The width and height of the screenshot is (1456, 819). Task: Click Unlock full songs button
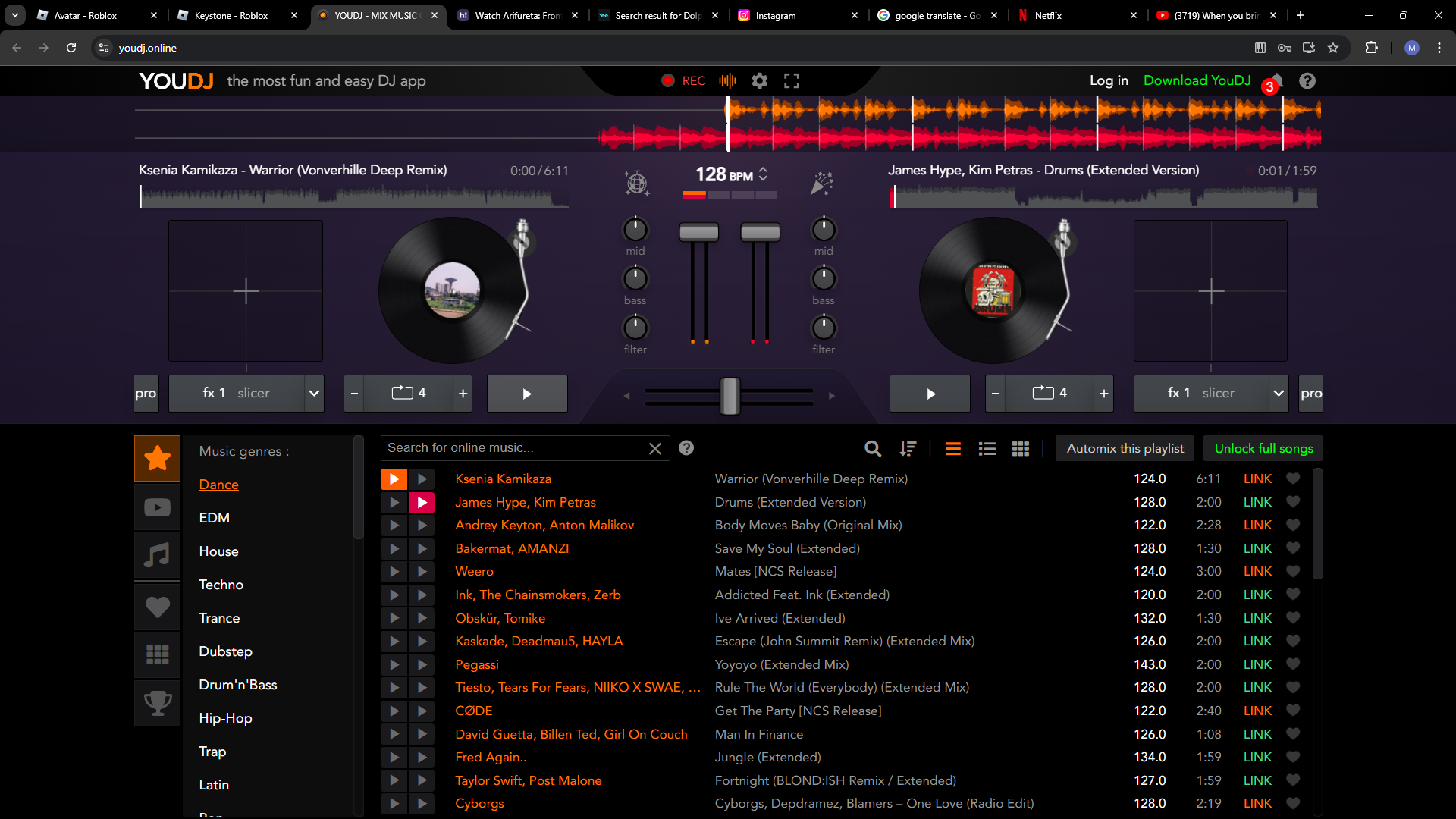(x=1263, y=448)
